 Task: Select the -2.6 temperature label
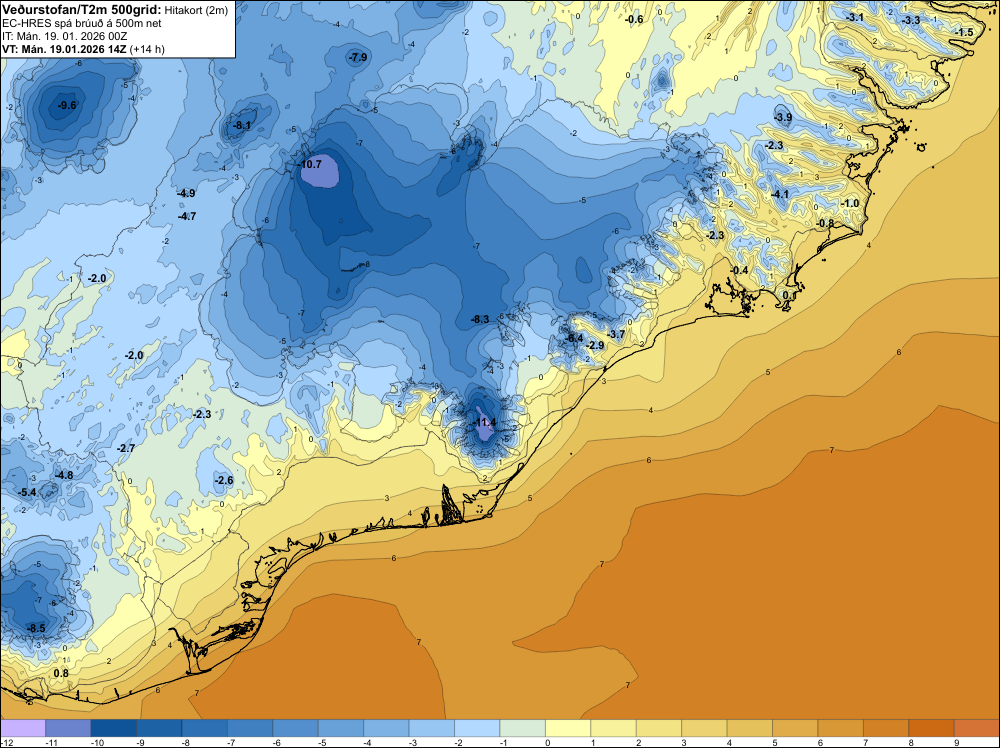[x=223, y=480]
